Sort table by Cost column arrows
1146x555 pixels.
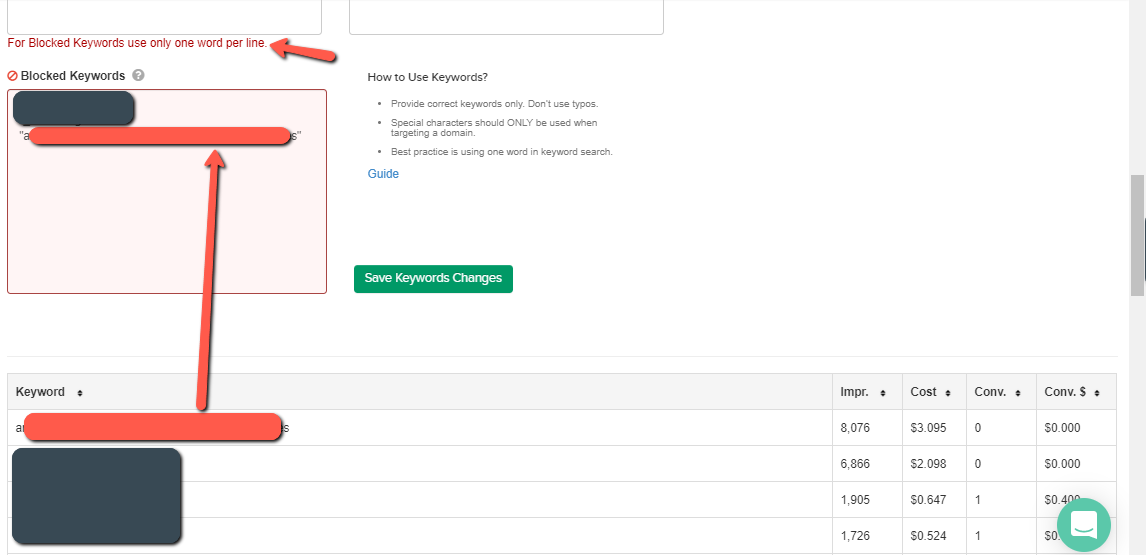[x=949, y=393]
